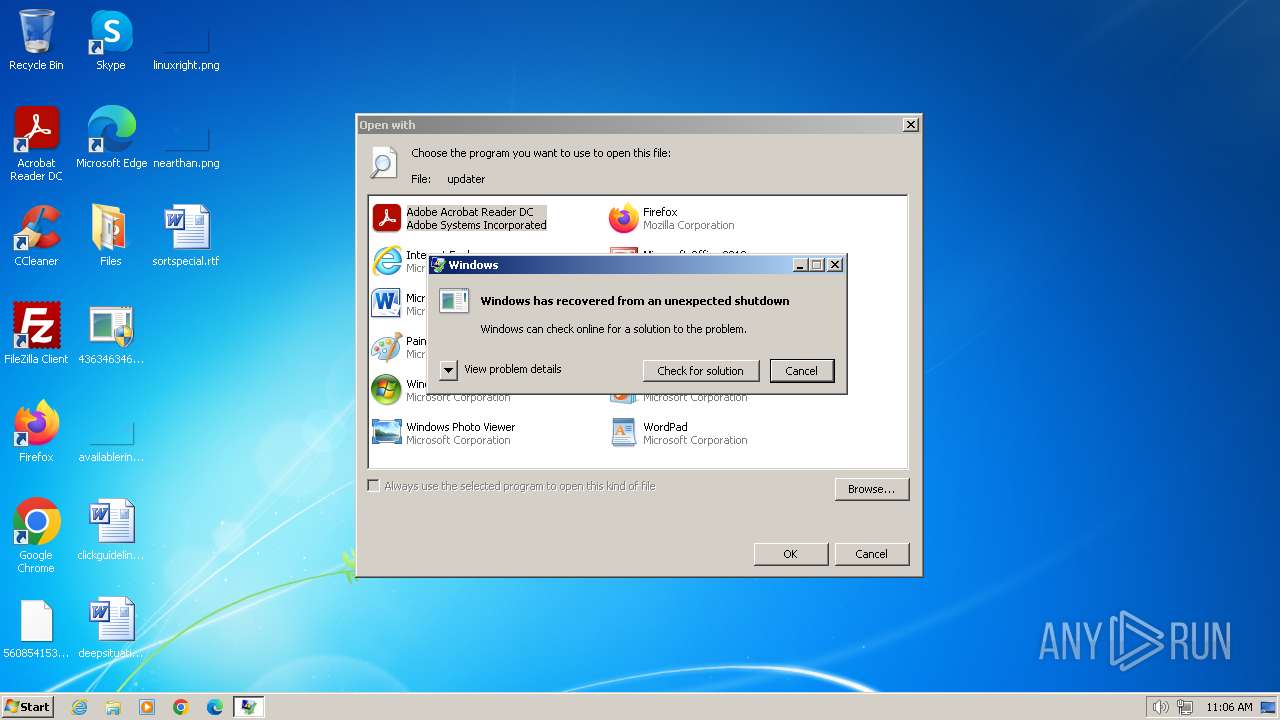This screenshot has width=1280, height=720.
Task: Select the CCleaner desktop shortcut
Action: coord(36,236)
